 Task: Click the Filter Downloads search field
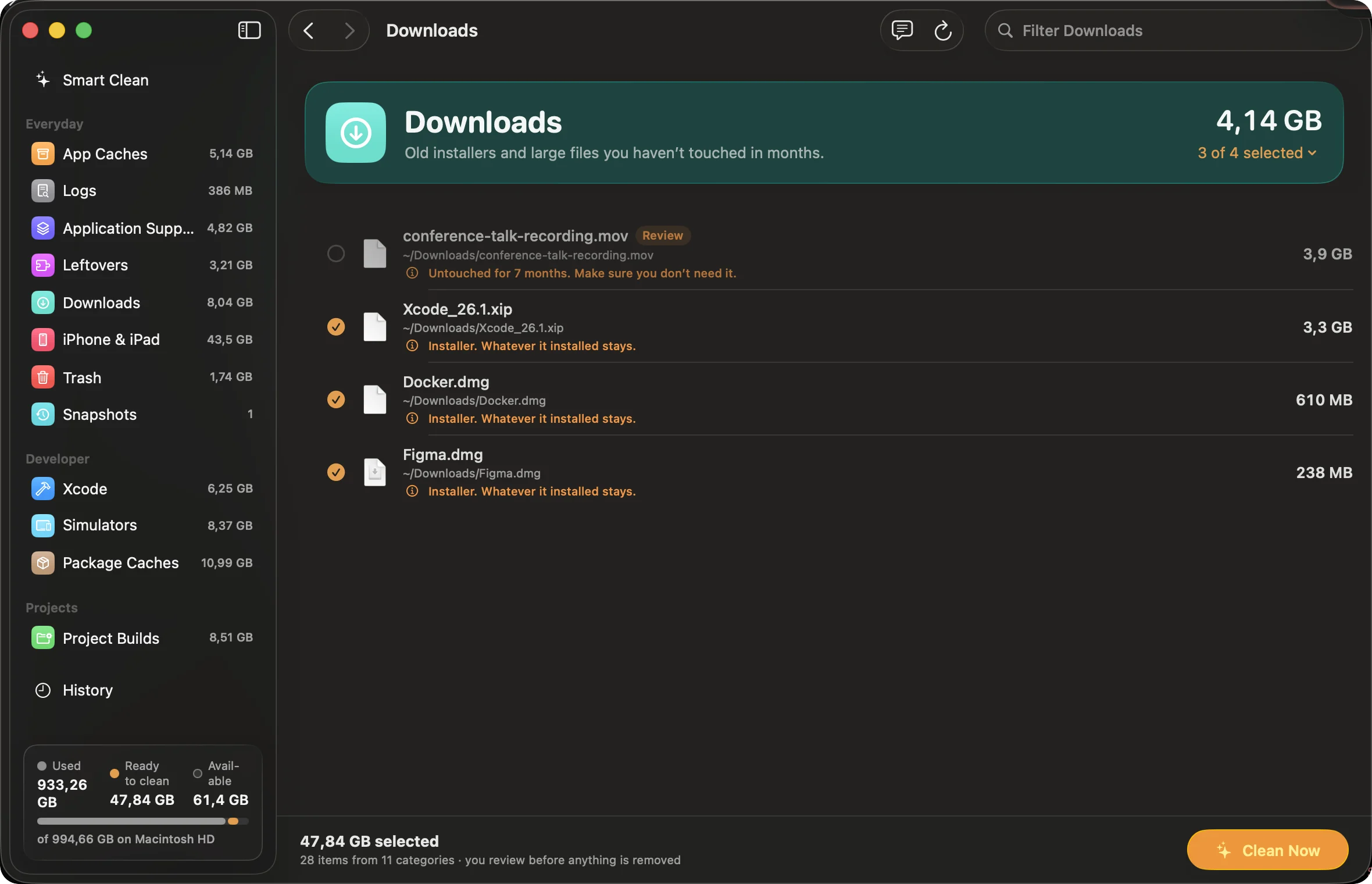1173,30
